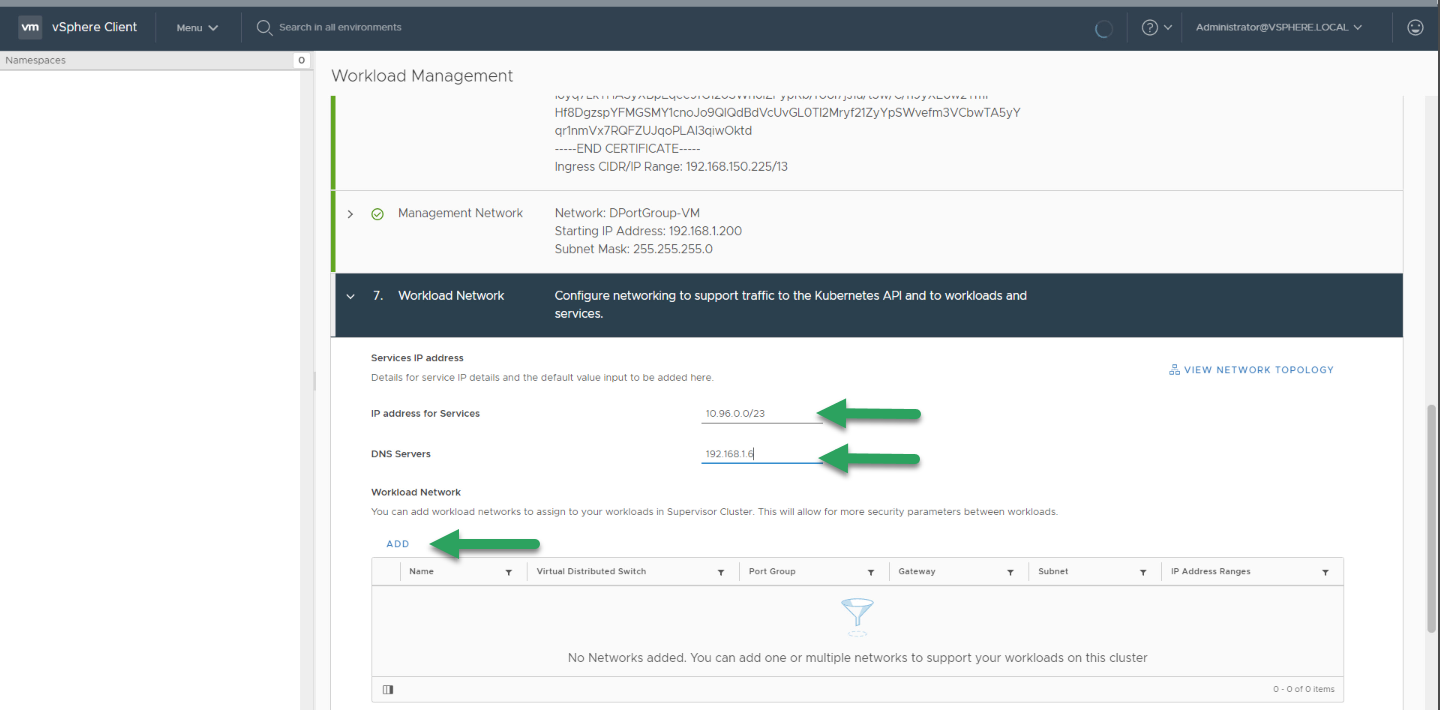Focus the Search in all environments field
Screen dimensions: 1440x710
click(x=340, y=28)
